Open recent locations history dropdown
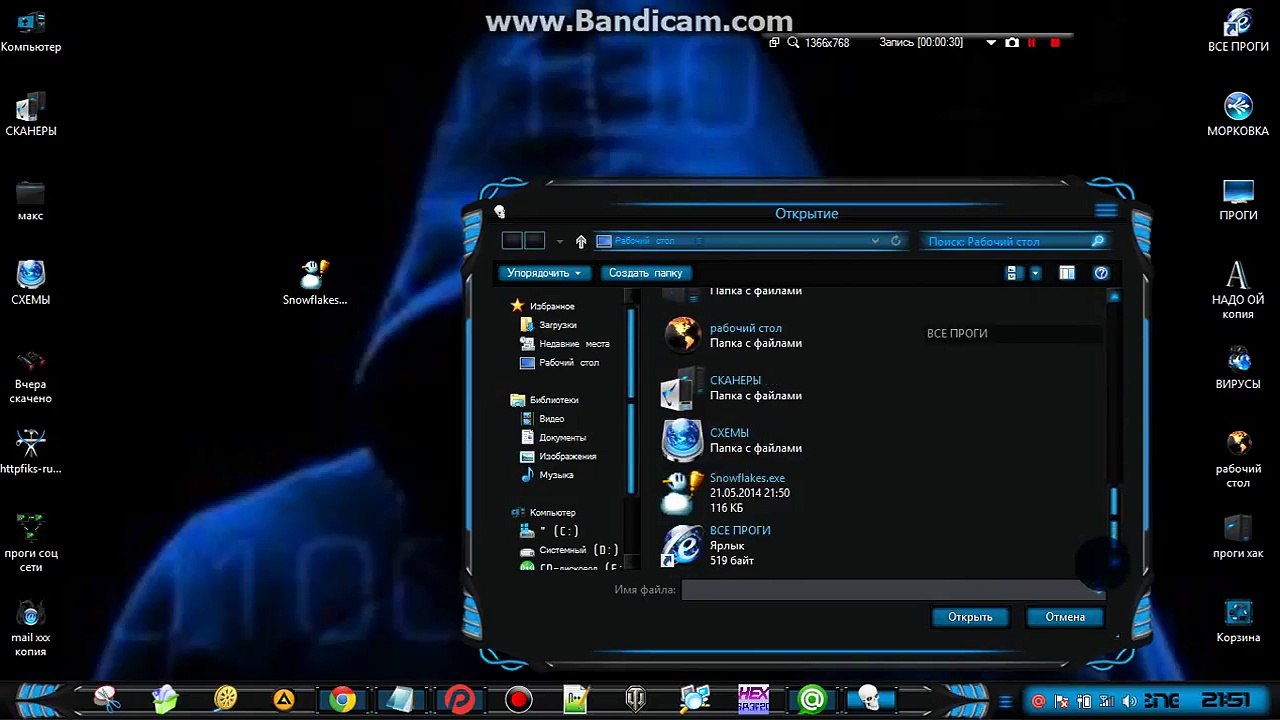The image size is (1280, 720). click(x=559, y=241)
